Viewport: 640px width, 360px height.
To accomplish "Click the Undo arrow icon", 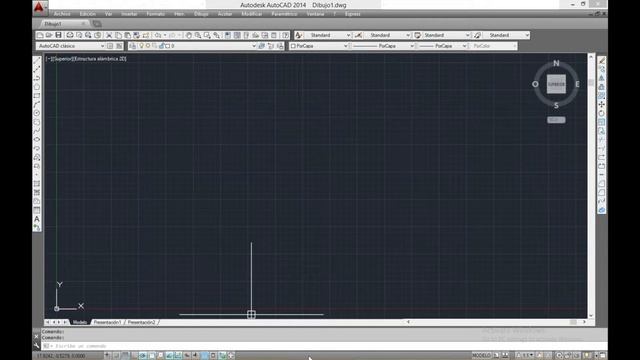I will tap(158, 36).
